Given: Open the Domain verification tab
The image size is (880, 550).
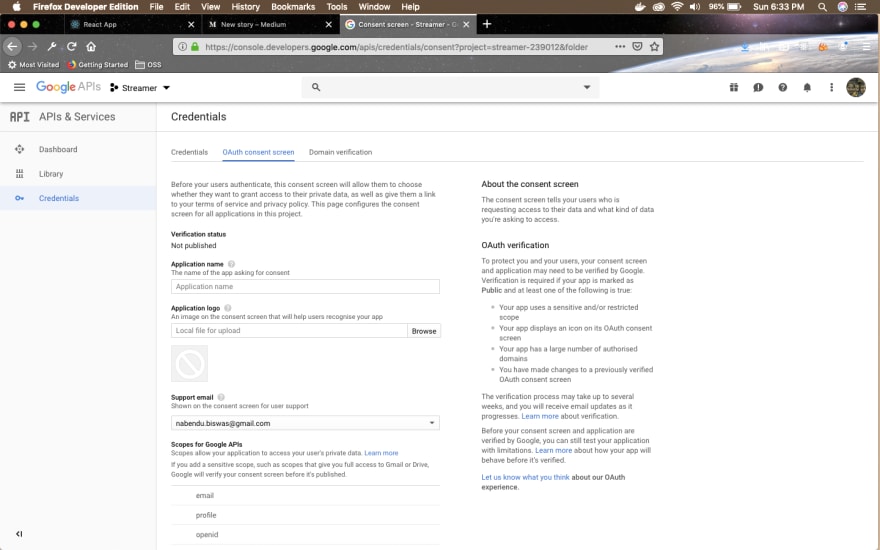Looking at the screenshot, I should pos(340,152).
